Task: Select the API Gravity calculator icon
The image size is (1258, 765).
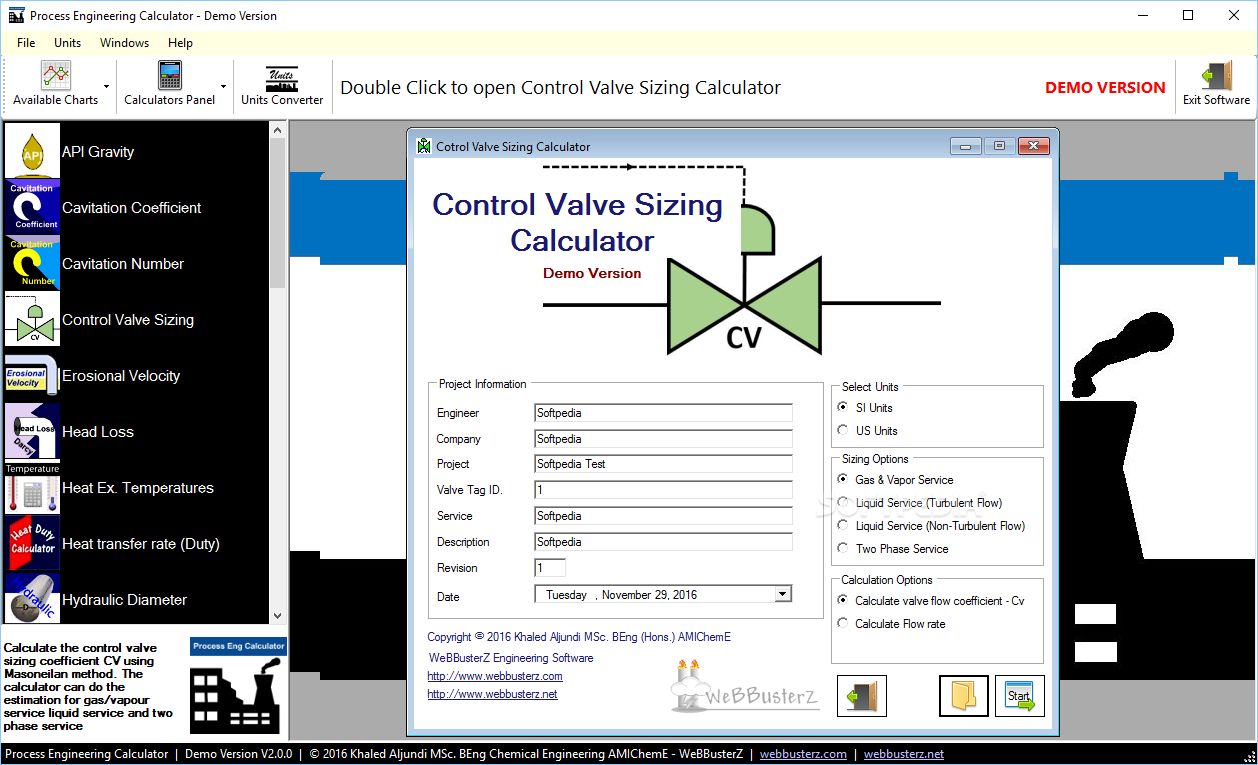Action: click(33, 151)
